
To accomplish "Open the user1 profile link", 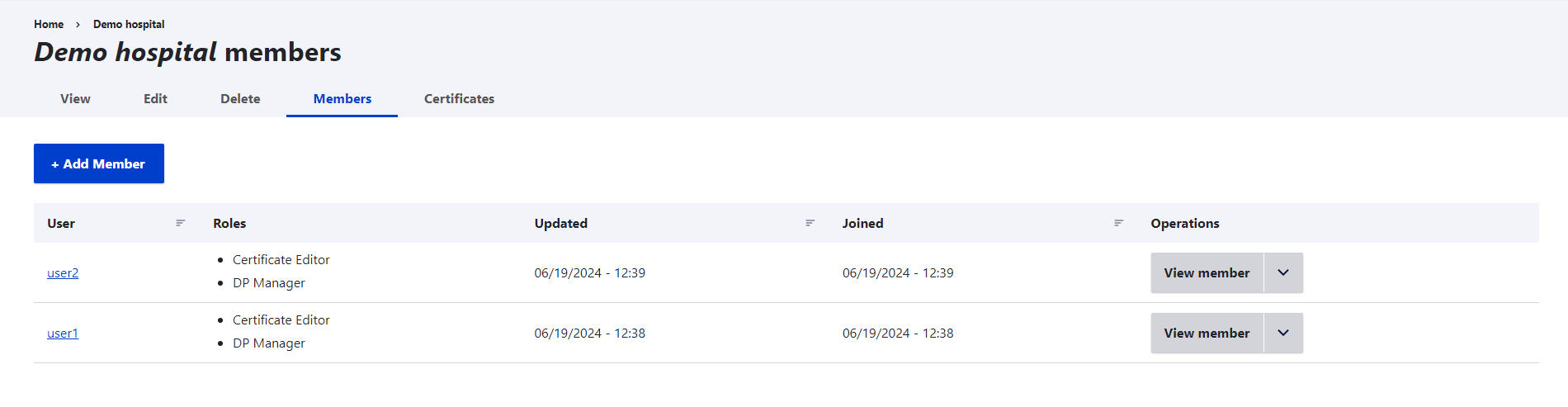I will [63, 334].
